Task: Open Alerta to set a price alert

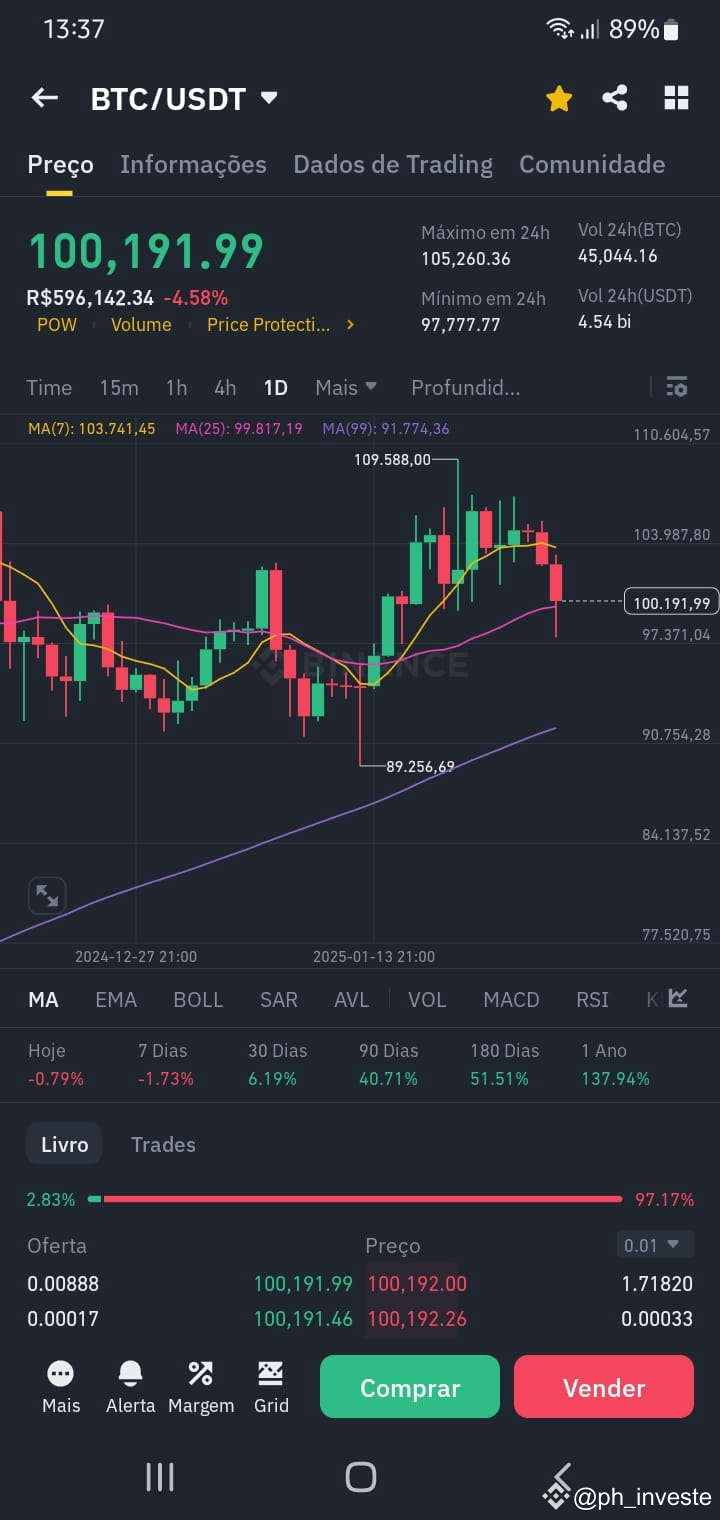Action: point(130,1387)
